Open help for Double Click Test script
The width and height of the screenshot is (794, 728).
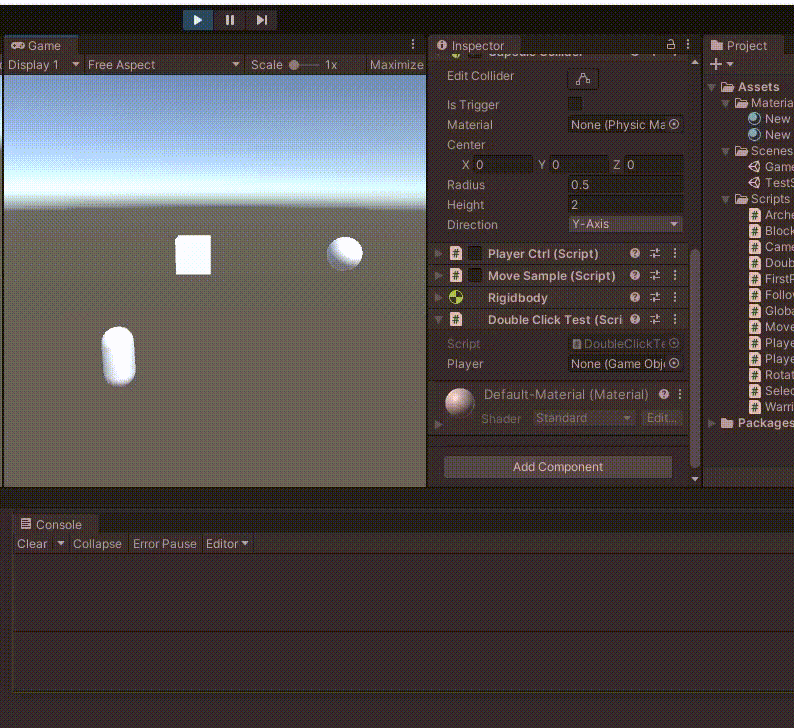pos(635,319)
